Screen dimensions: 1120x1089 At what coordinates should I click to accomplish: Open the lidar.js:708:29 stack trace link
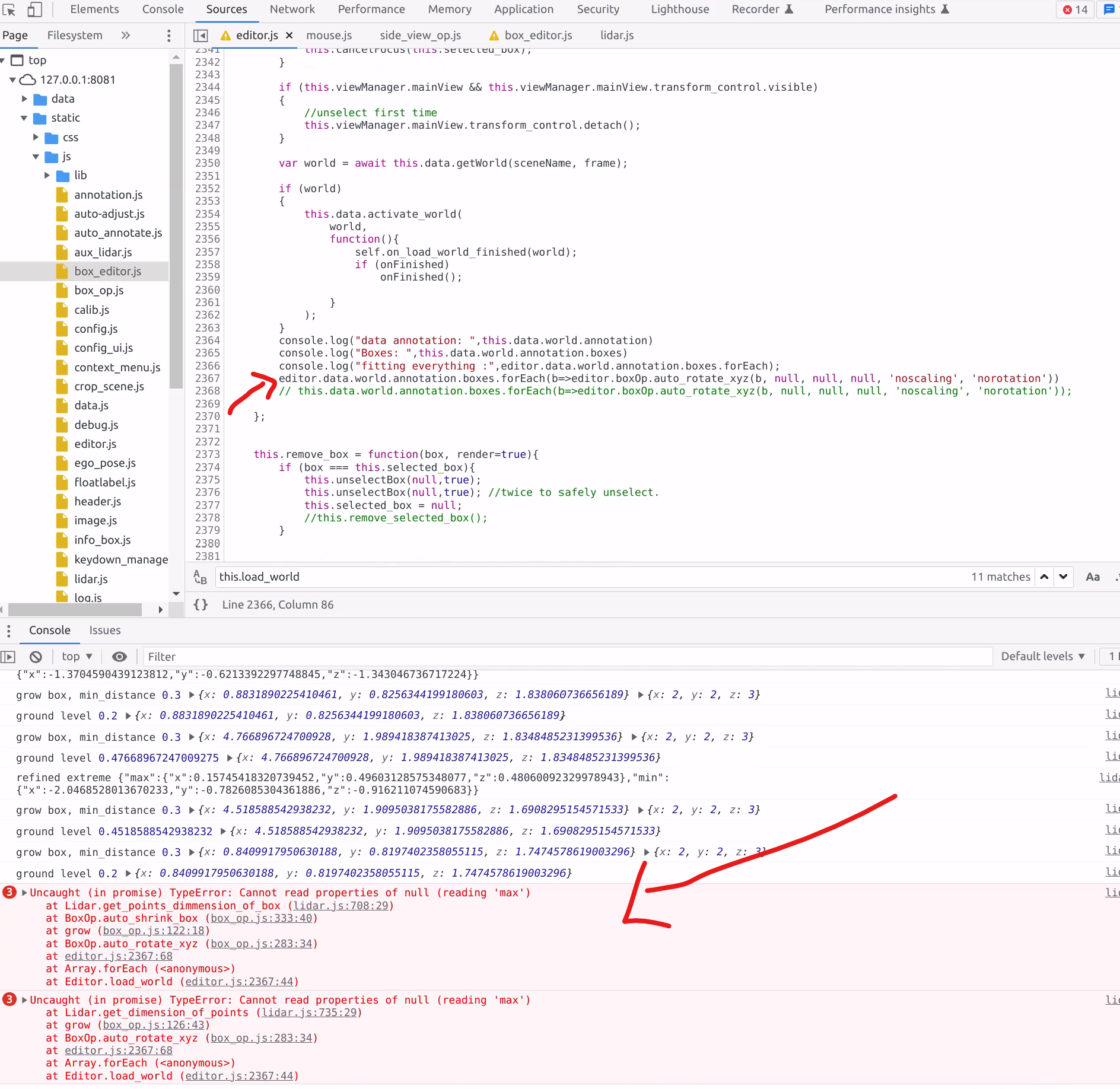click(341, 906)
